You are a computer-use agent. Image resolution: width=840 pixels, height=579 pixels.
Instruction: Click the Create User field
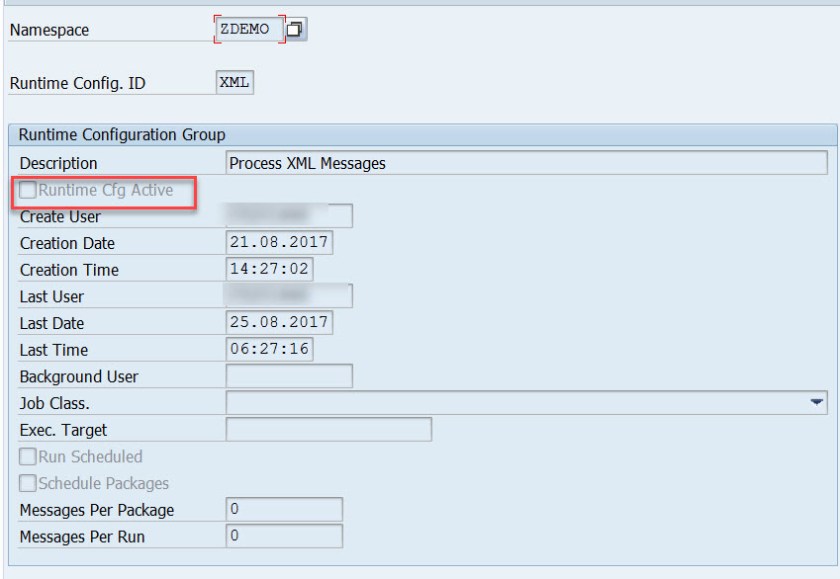289,216
